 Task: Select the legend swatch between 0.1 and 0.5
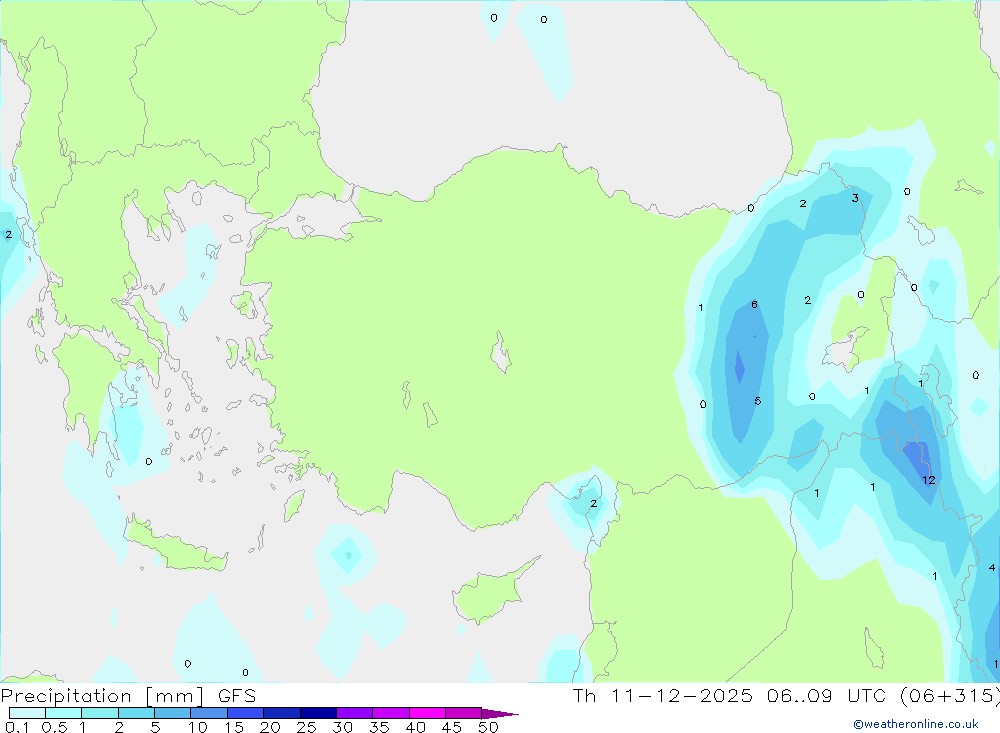27,713
